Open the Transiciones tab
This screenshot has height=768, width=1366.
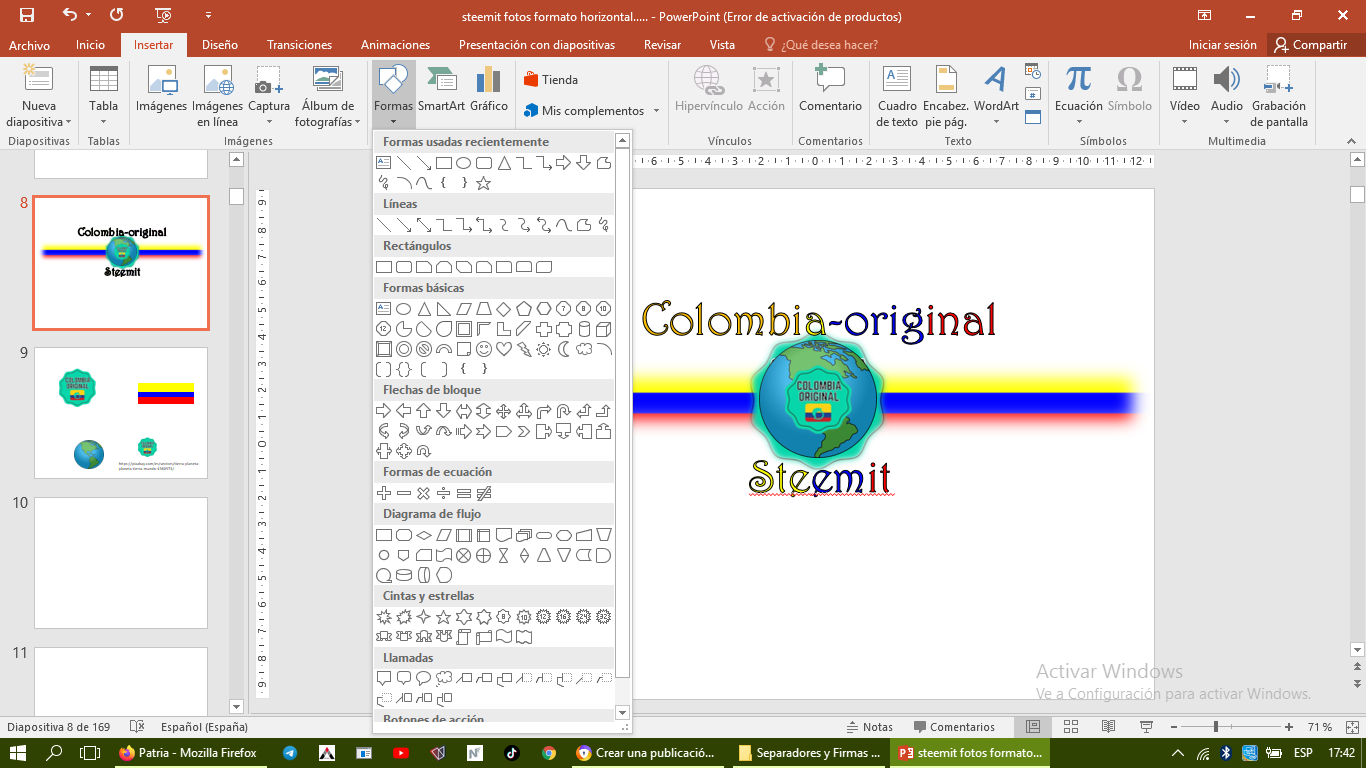300,45
